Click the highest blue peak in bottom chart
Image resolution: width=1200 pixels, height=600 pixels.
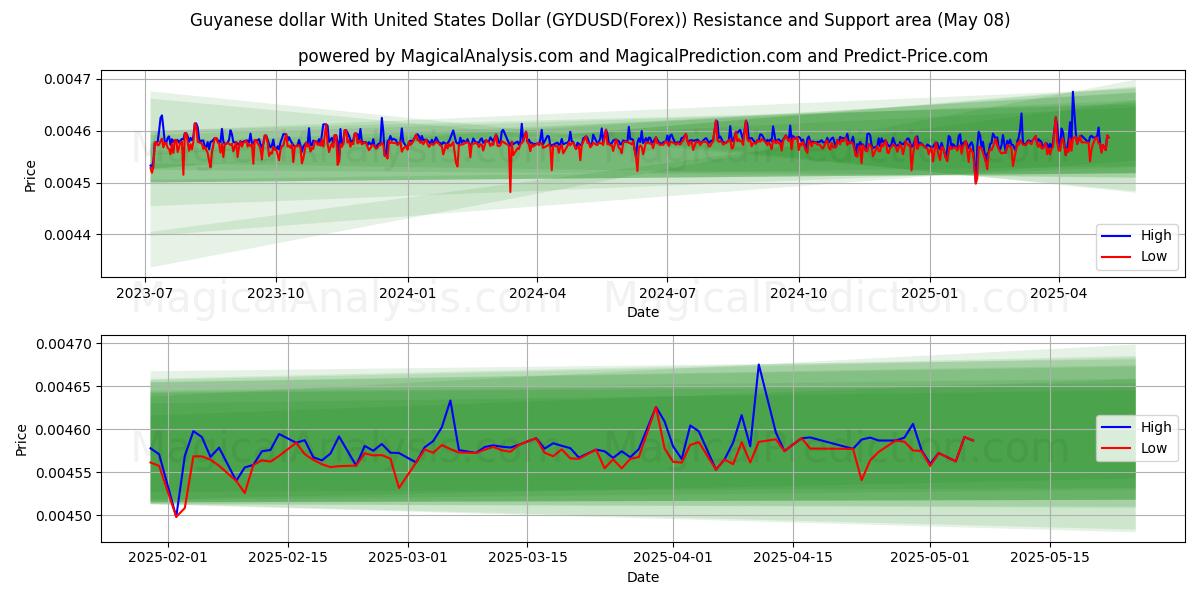(x=758, y=365)
